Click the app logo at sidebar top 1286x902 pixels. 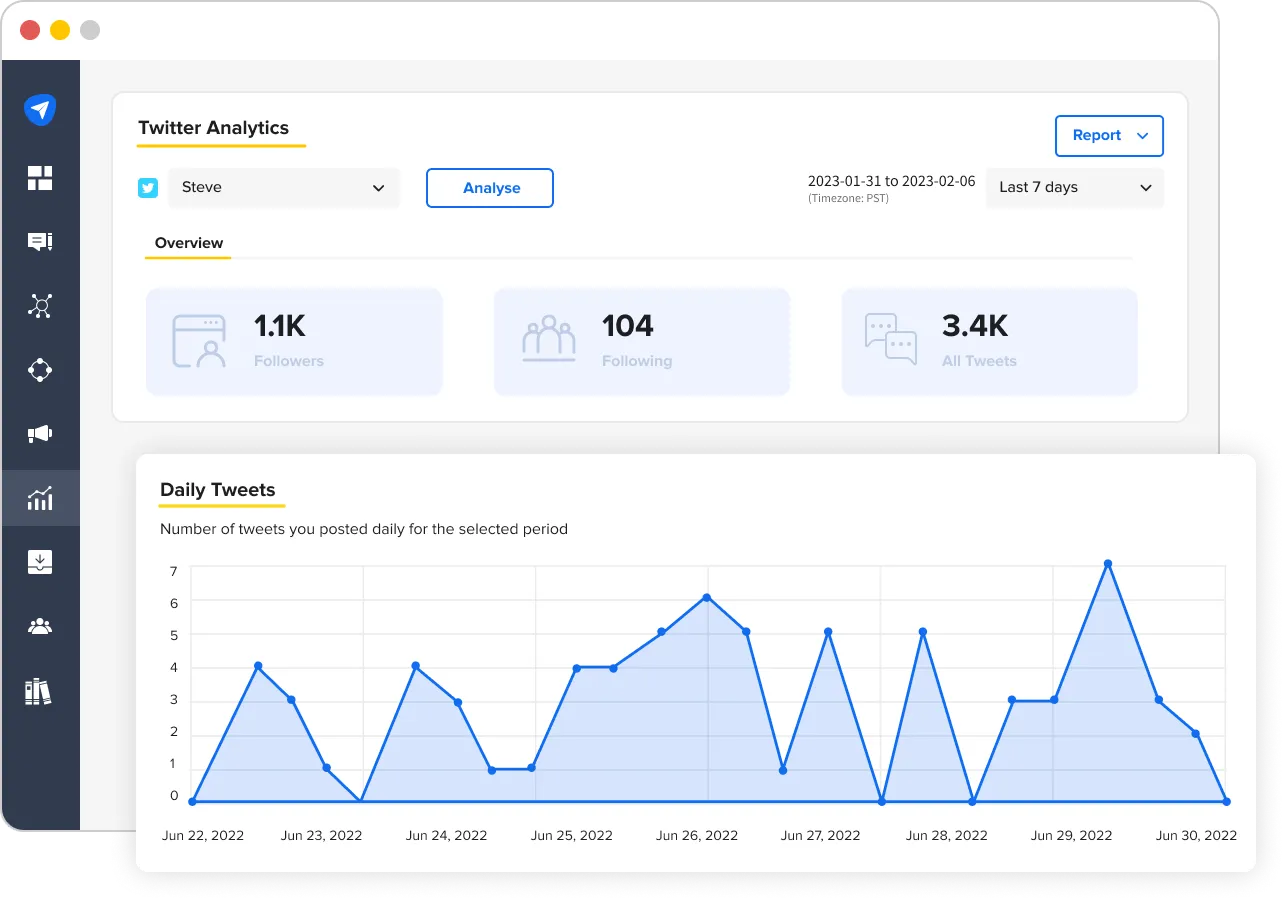click(x=40, y=110)
